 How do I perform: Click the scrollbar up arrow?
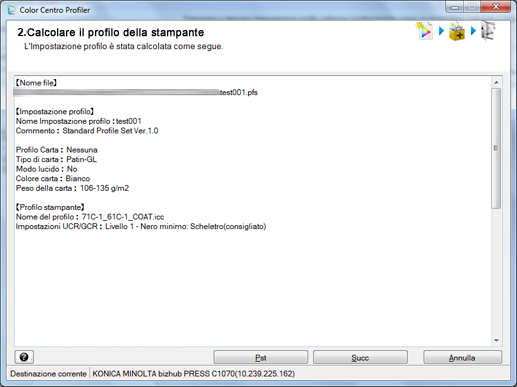coord(496,82)
